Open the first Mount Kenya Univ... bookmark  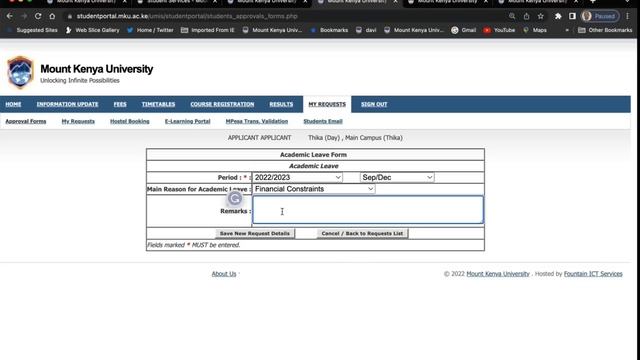[272, 30]
